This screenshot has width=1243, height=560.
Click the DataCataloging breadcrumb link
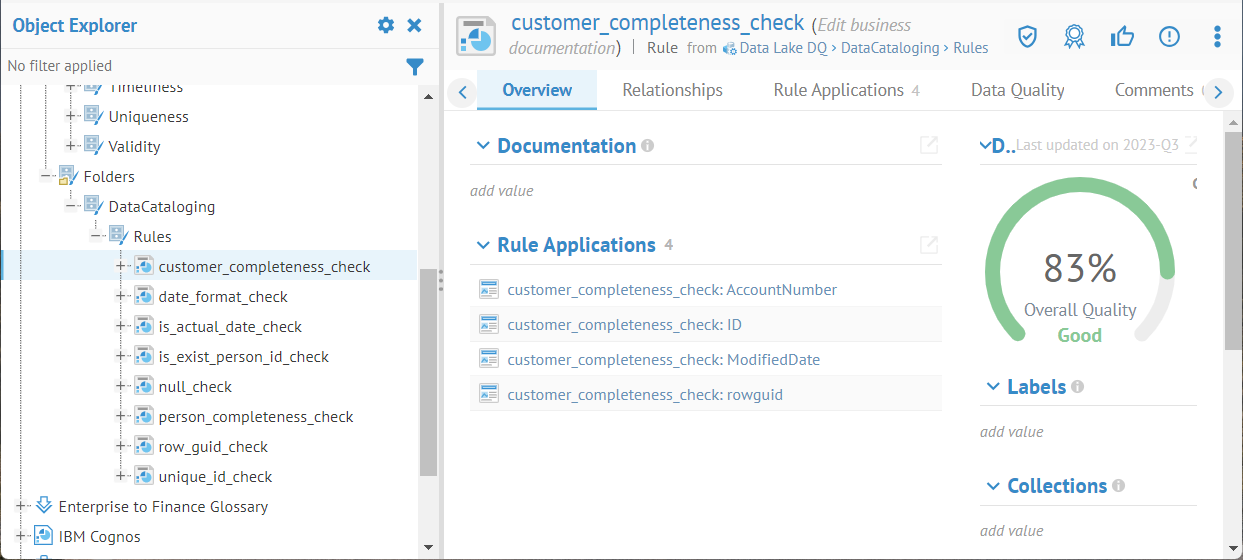click(x=890, y=48)
